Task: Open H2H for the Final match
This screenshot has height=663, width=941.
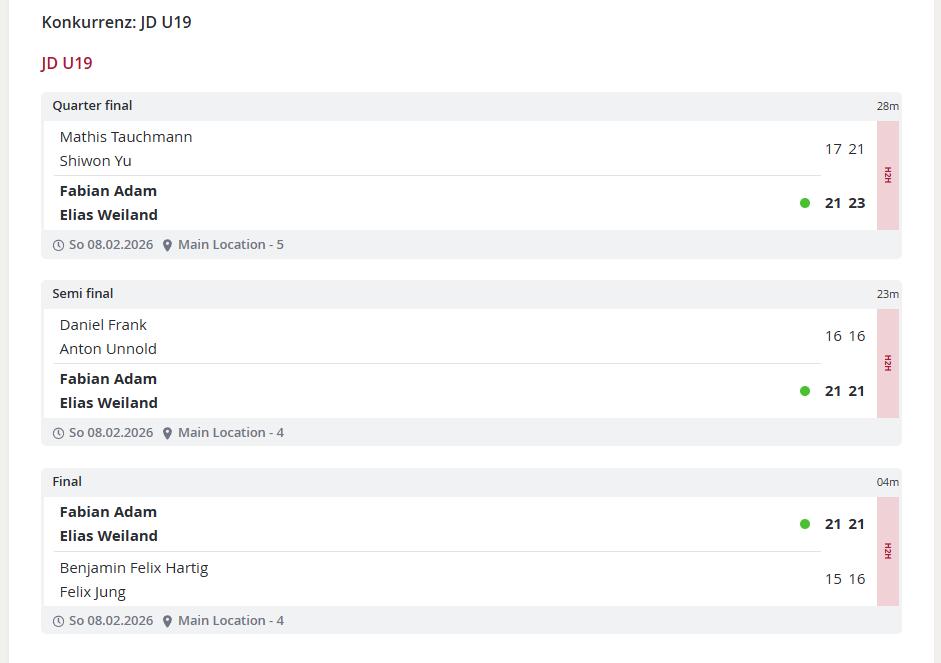Action: point(887,551)
